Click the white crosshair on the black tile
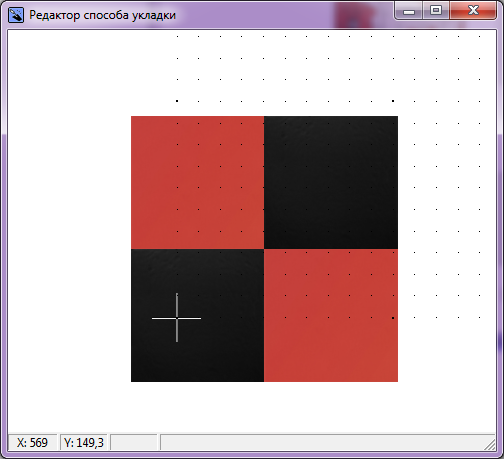Screen dimensions: 504x459 177,318
